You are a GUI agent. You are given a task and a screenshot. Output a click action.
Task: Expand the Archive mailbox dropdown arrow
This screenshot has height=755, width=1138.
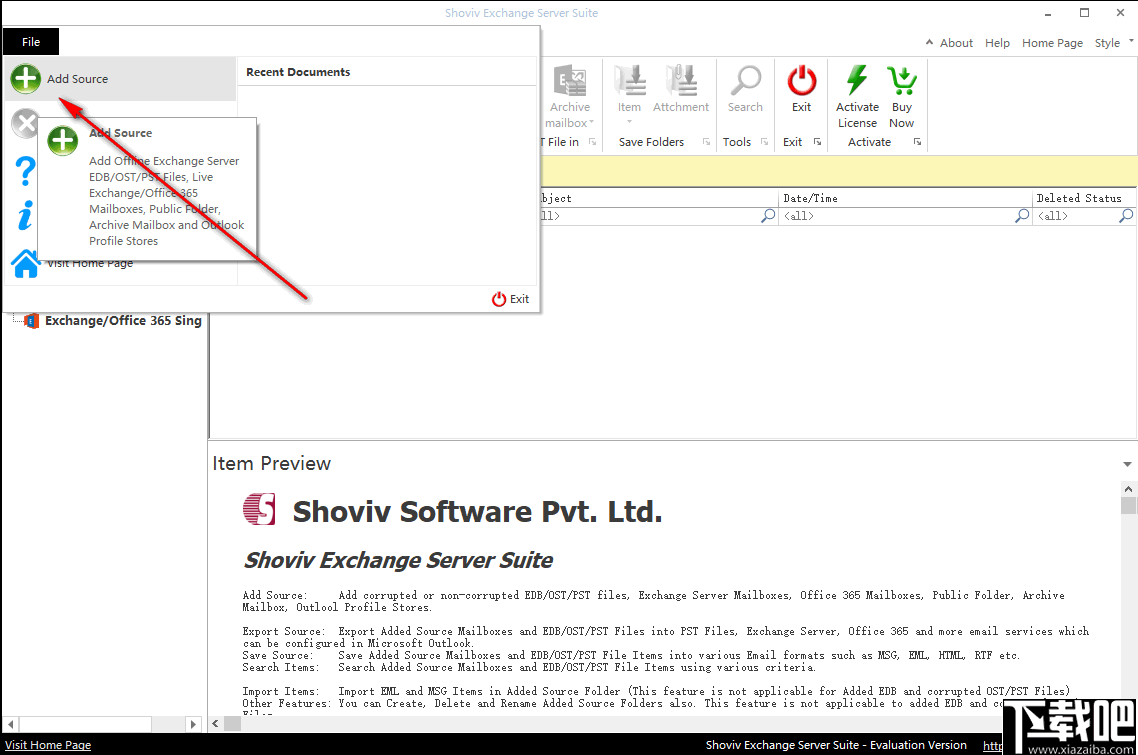click(x=592, y=123)
